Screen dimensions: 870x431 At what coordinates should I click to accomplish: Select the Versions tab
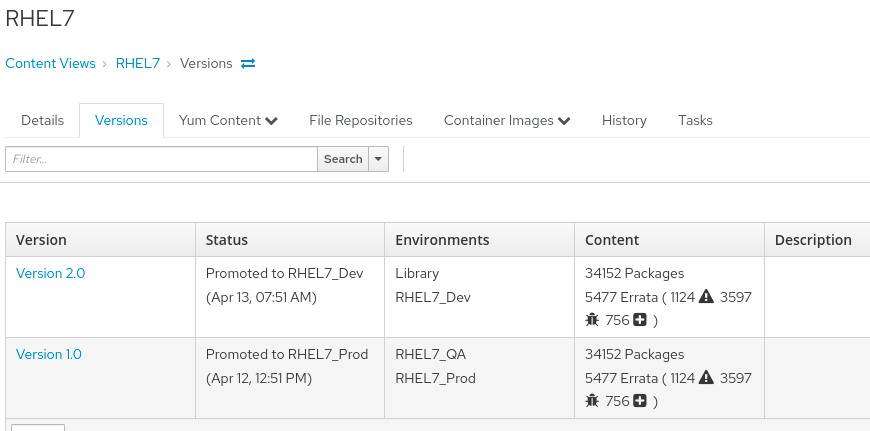point(121,120)
